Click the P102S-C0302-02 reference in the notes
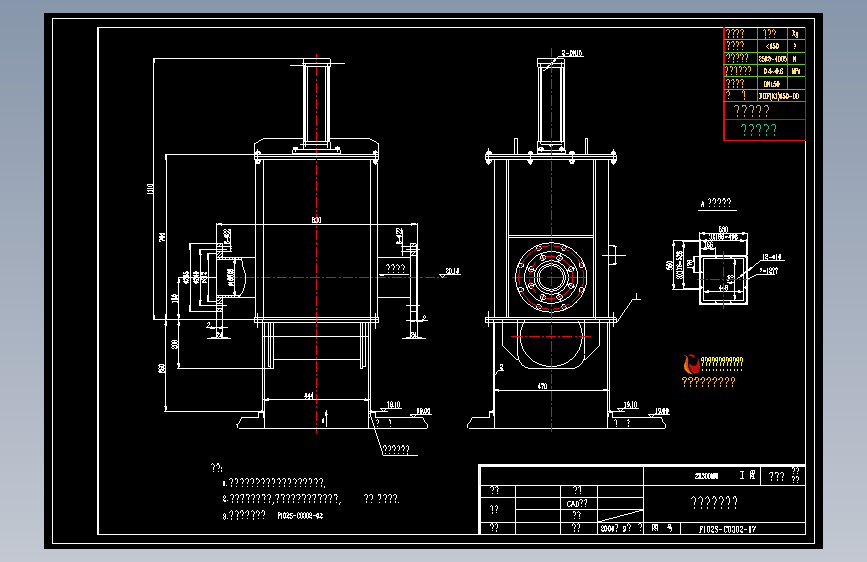This screenshot has height=562, width=867. [300, 516]
